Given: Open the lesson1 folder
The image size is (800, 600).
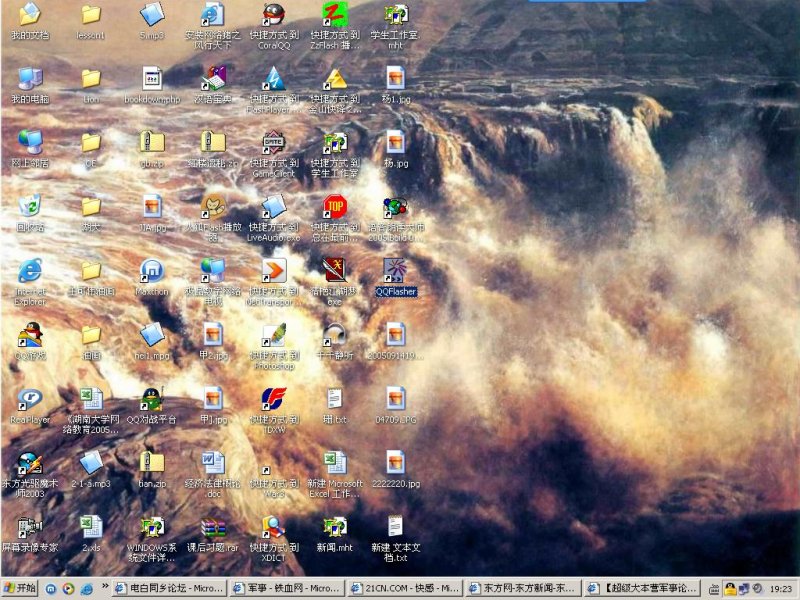Looking at the screenshot, I should pos(91,15).
